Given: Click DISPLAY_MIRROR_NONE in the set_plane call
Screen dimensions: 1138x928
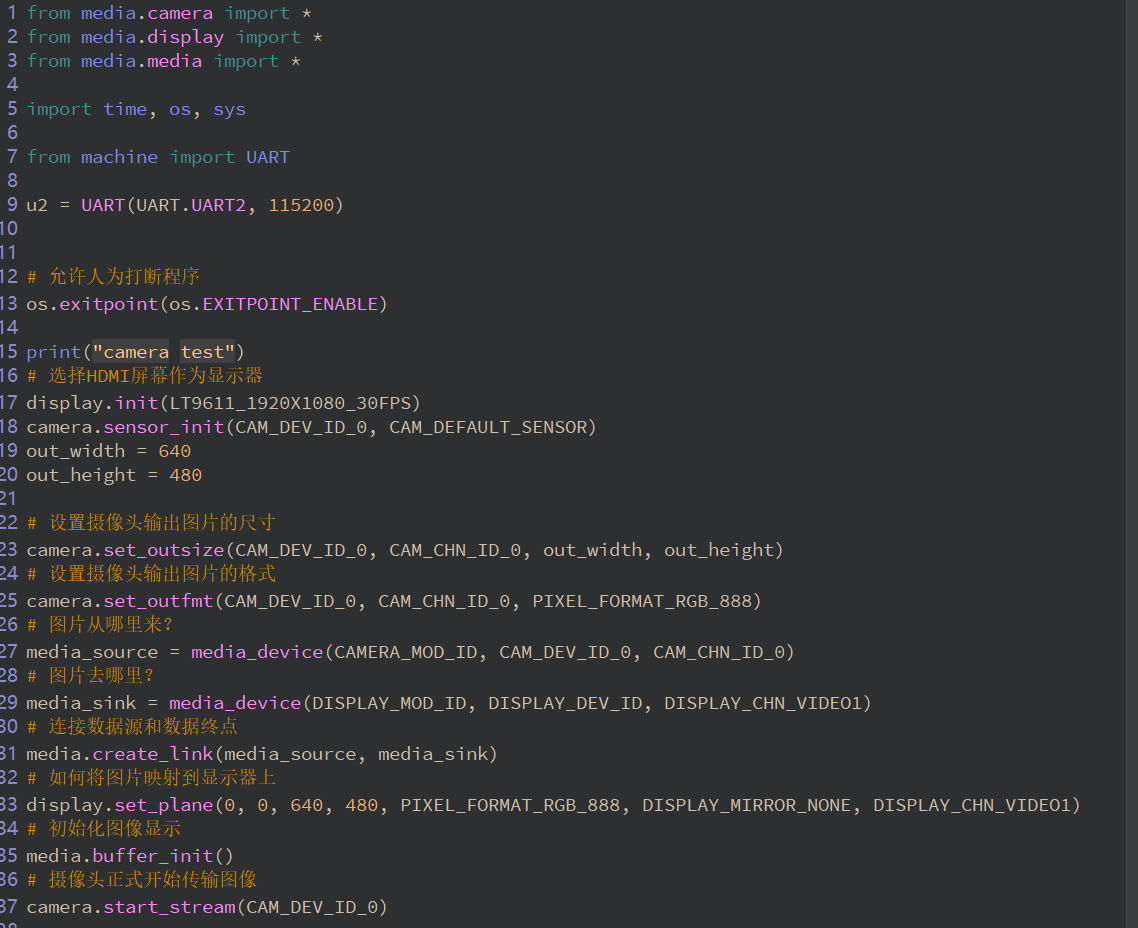Looking at the screenshot, I should pos(746,805).
